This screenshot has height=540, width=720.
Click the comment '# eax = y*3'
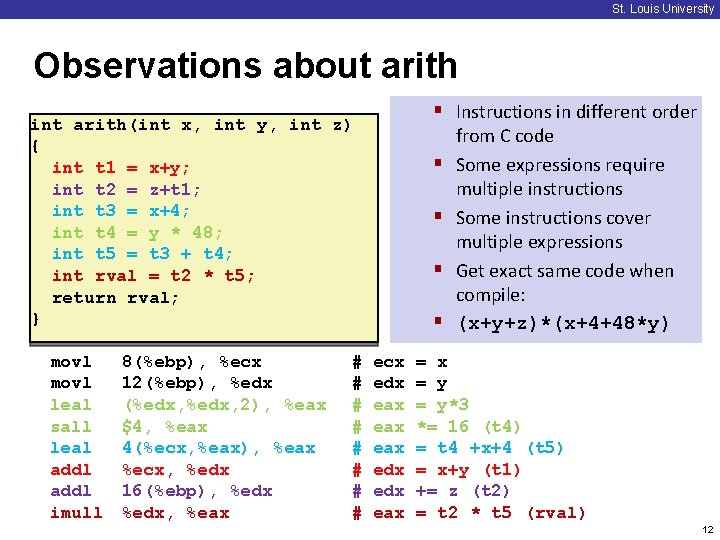tap(411, 405)
